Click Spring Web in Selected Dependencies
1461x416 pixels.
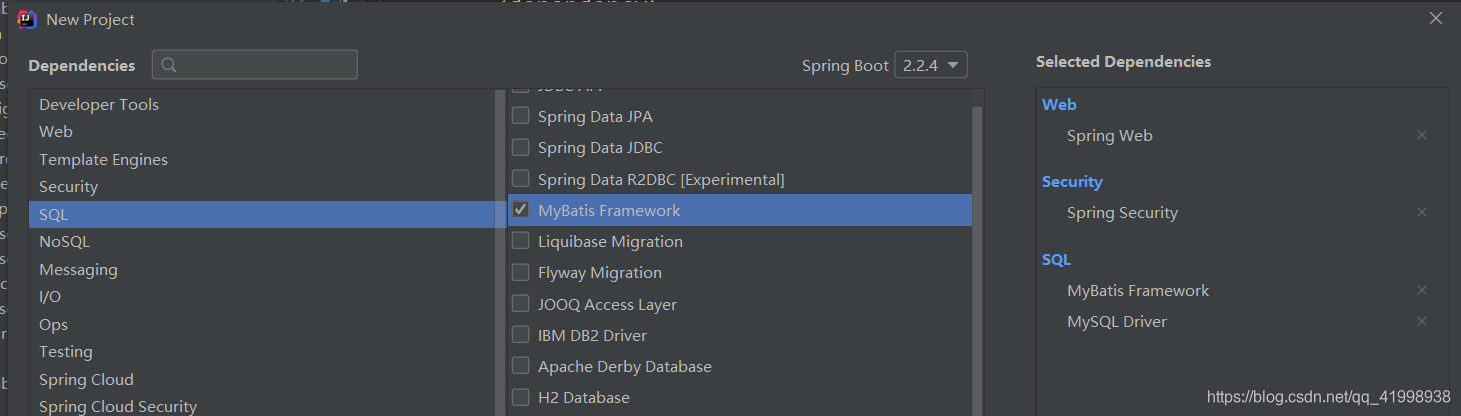click(1110, 135)
